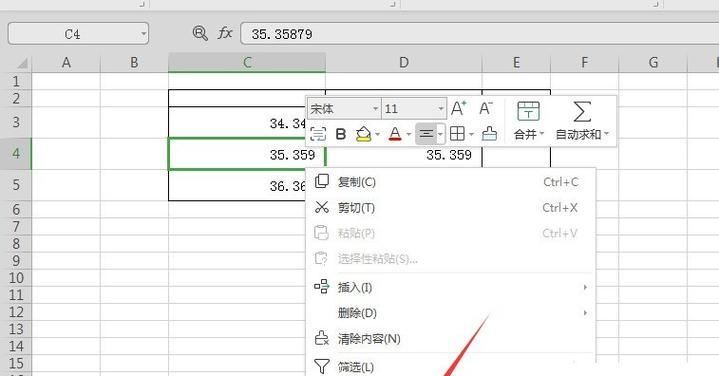This screenshot has height=376, width=719.
Task: Select column A header
Action: (66, 62)
